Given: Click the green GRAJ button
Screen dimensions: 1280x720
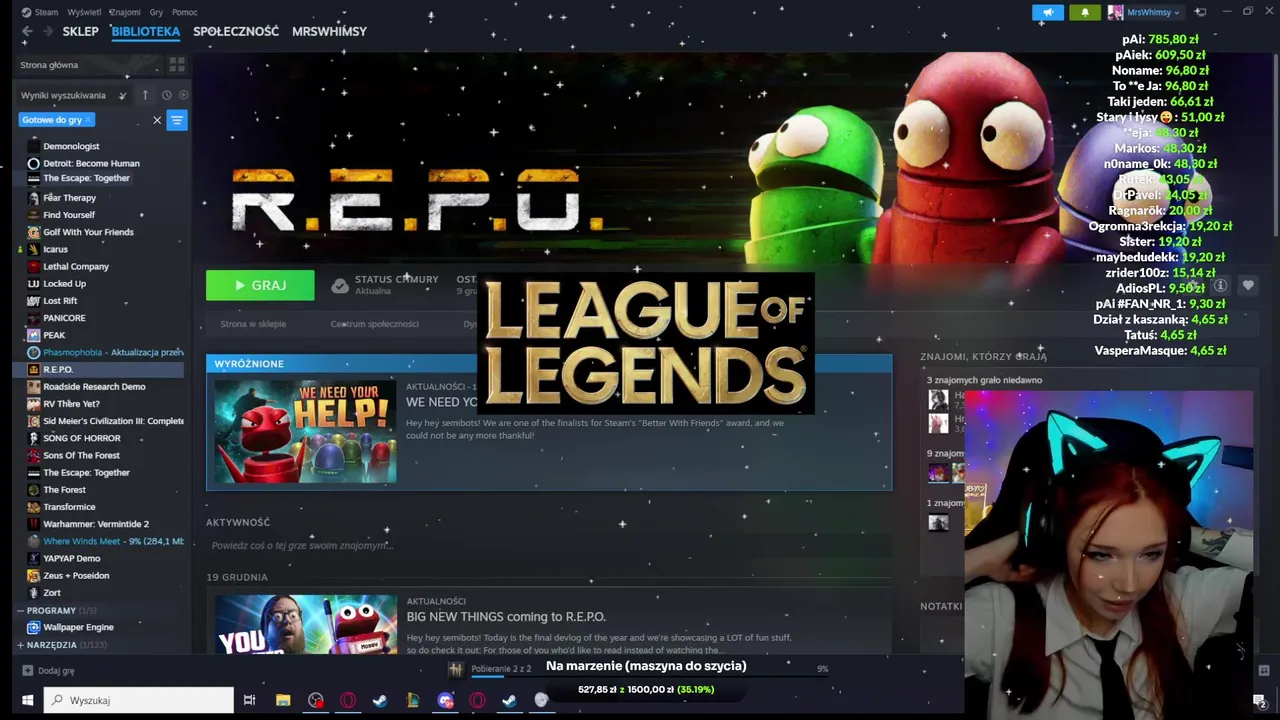Looking at the screenshot, I should 260,285.
